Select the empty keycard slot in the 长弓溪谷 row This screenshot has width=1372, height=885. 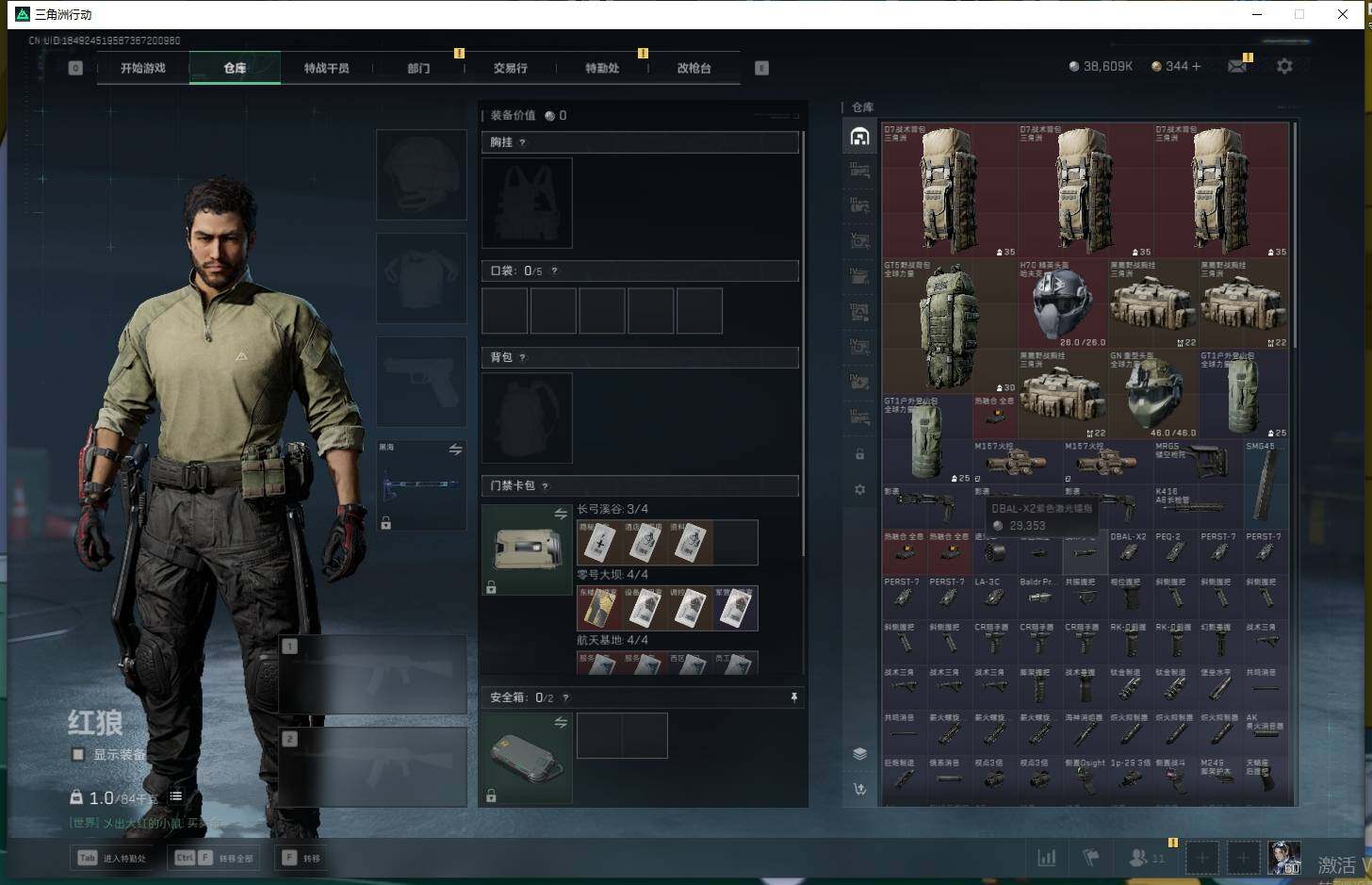735,542
